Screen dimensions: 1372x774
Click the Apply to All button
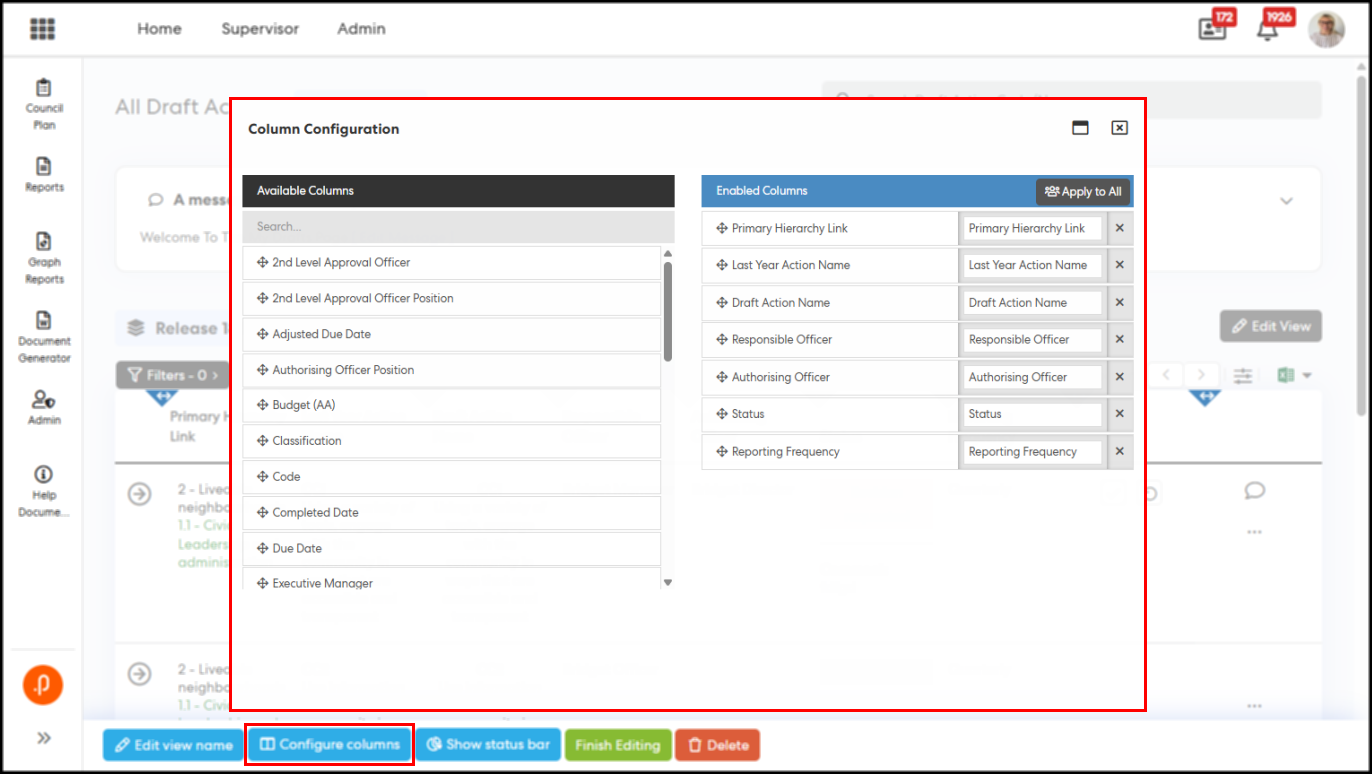coord(1083,192)
